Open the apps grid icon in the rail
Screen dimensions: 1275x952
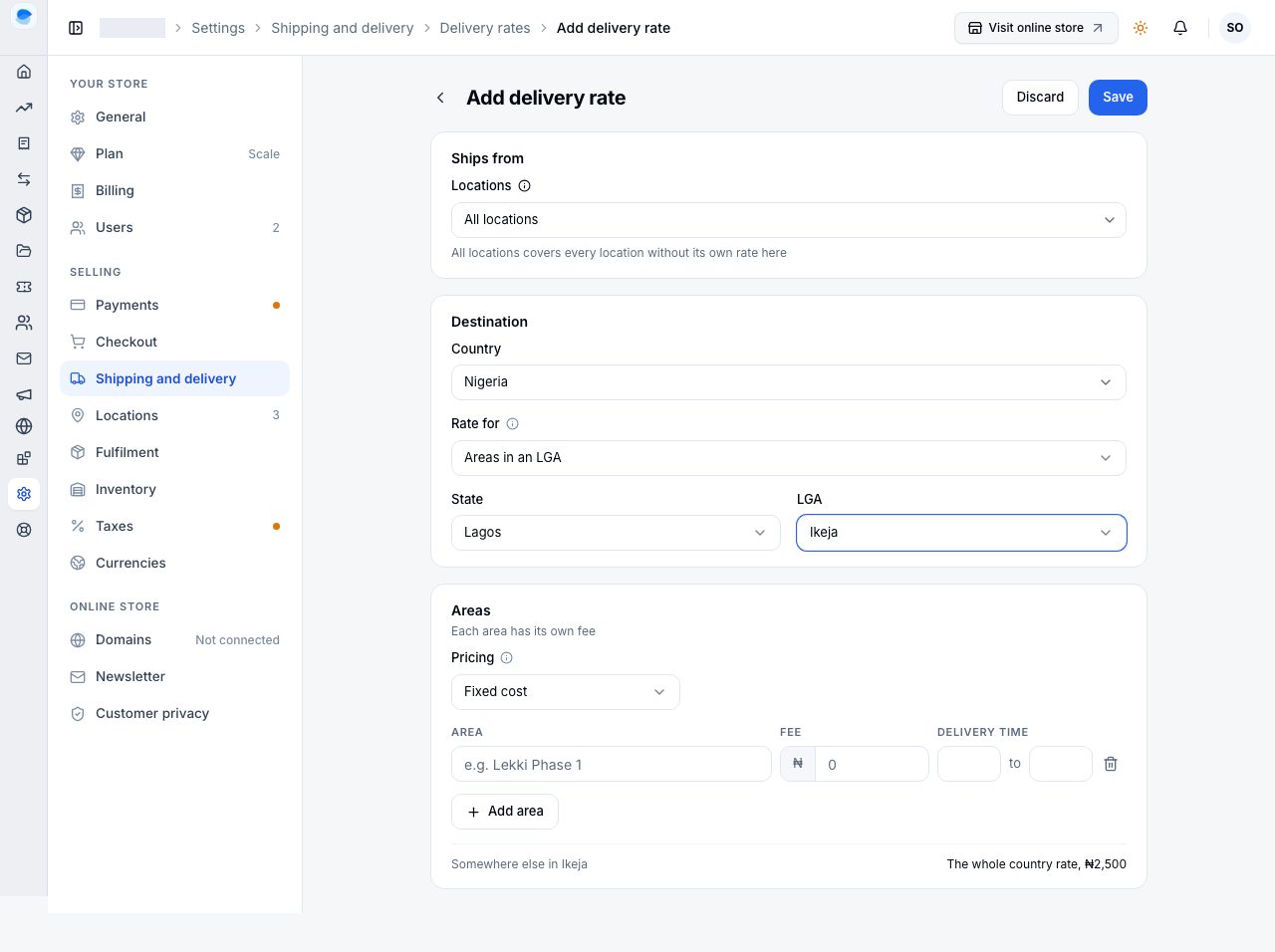coord(24,458)
